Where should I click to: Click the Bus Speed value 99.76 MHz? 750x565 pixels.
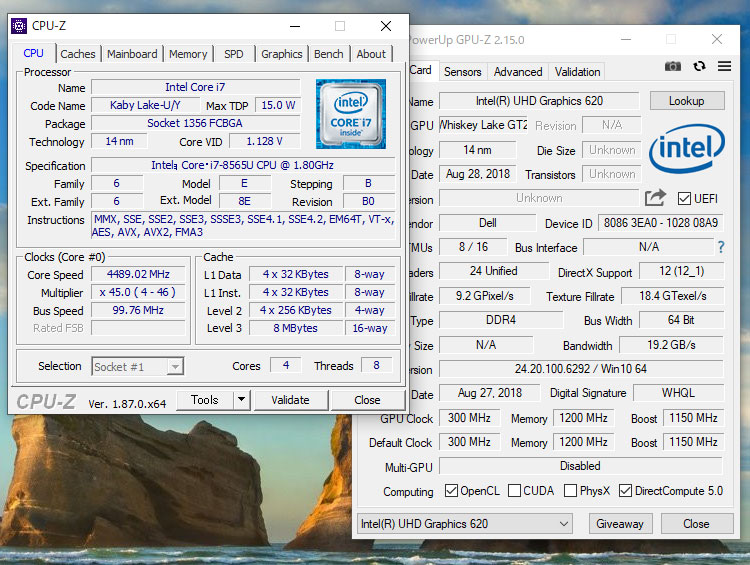coord(138,310)
